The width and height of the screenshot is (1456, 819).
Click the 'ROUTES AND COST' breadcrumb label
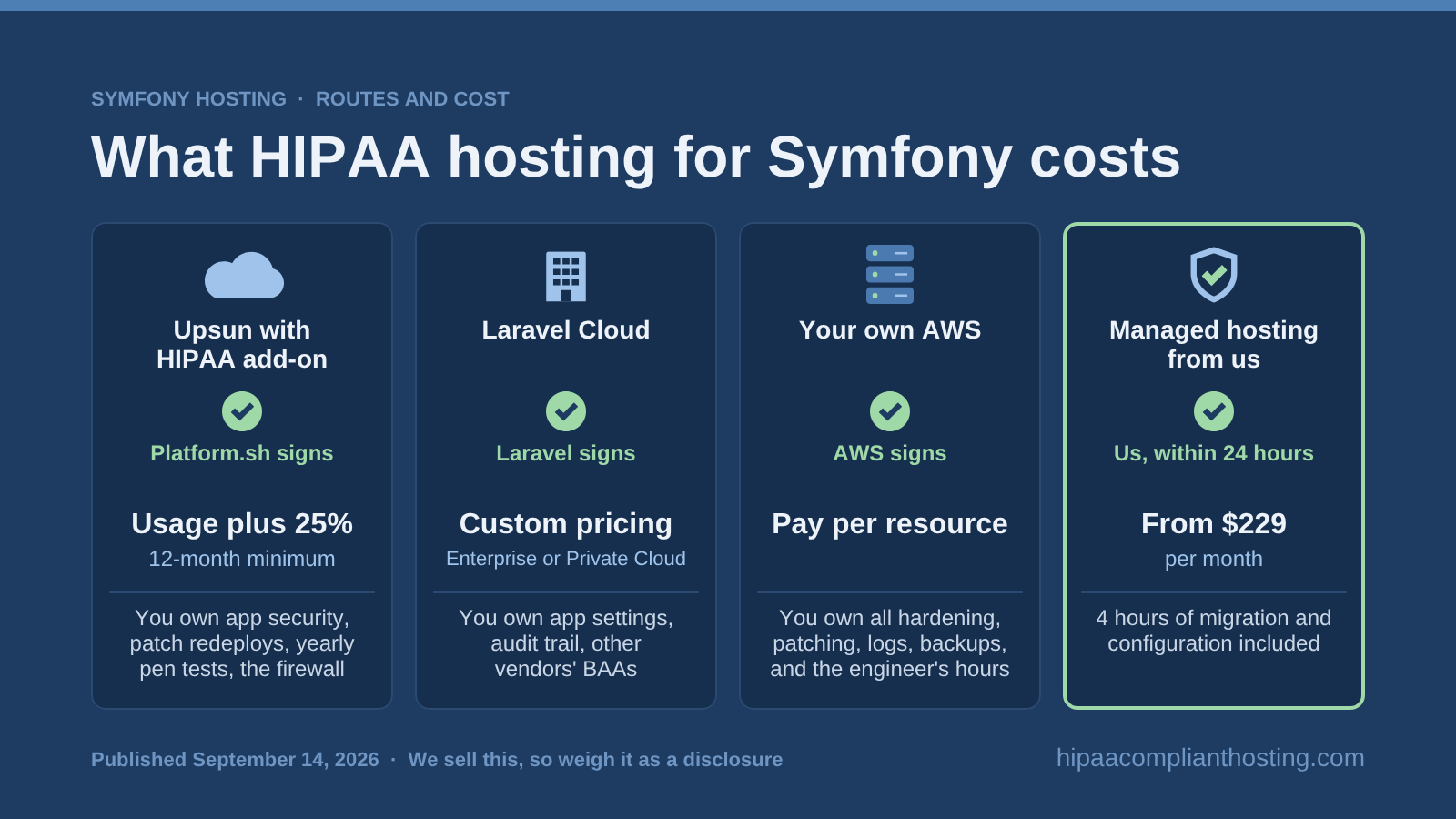tap(412, 99)
